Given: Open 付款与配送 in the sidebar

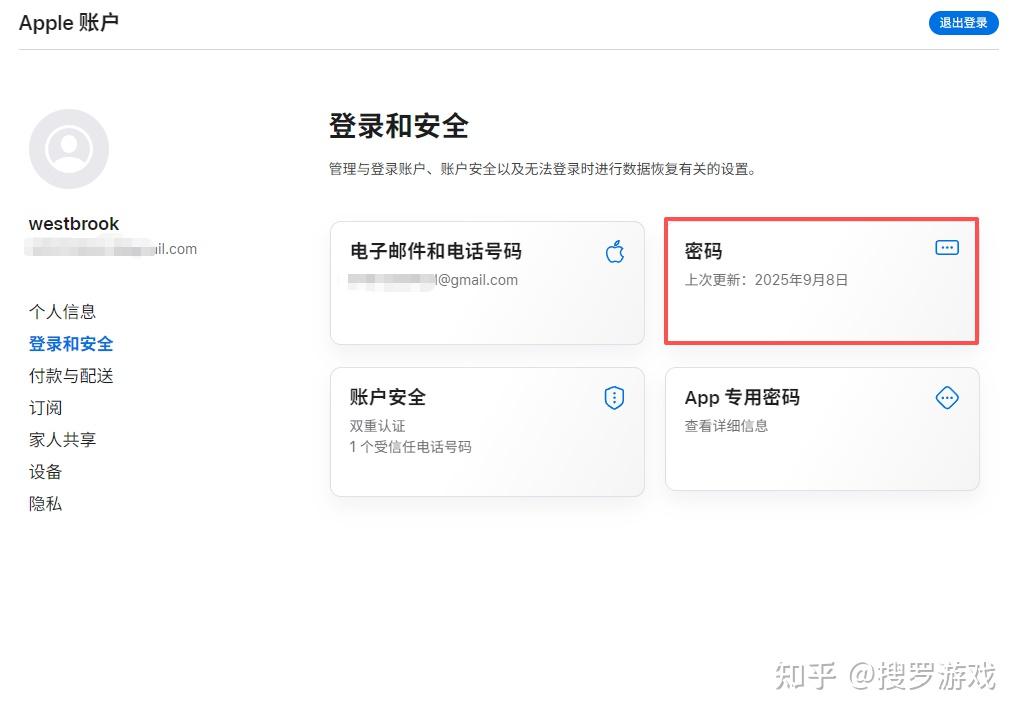Looking at the screenshot, I should (71, 375).
